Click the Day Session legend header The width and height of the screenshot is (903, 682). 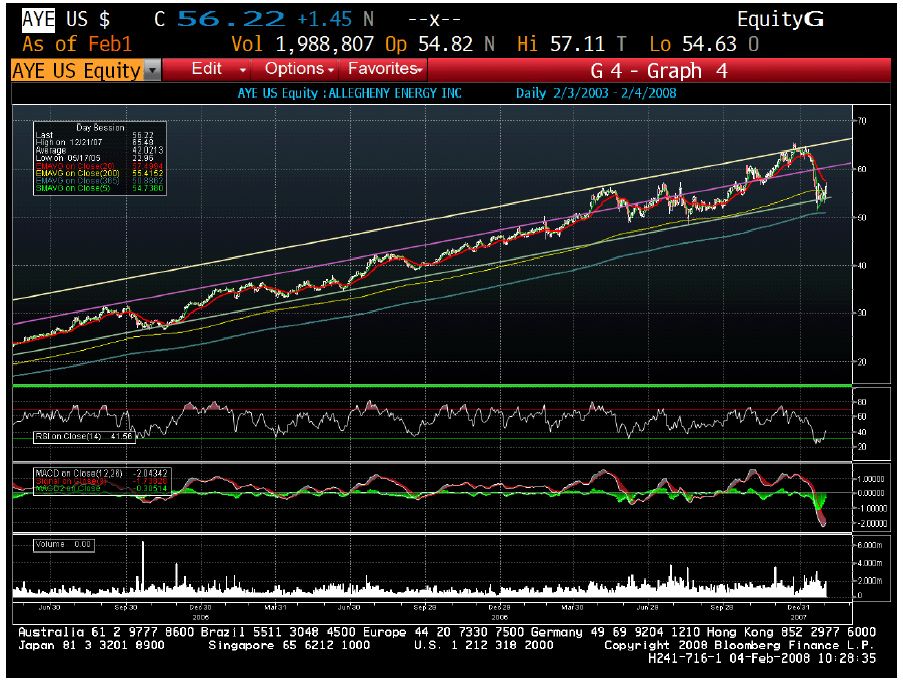click(100, 128)
